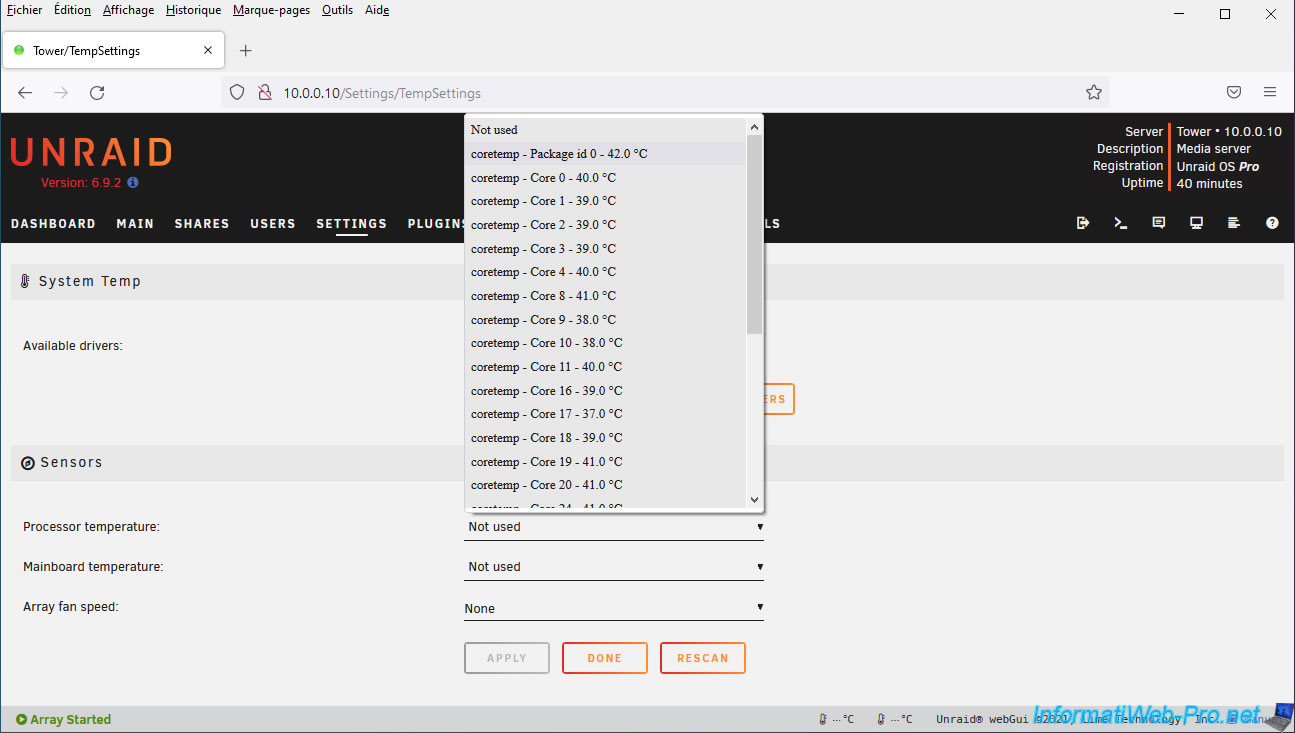This screenshot has height=733, width=1295.
Task: Bookmark page with star icon
Action: [1093, 93]
